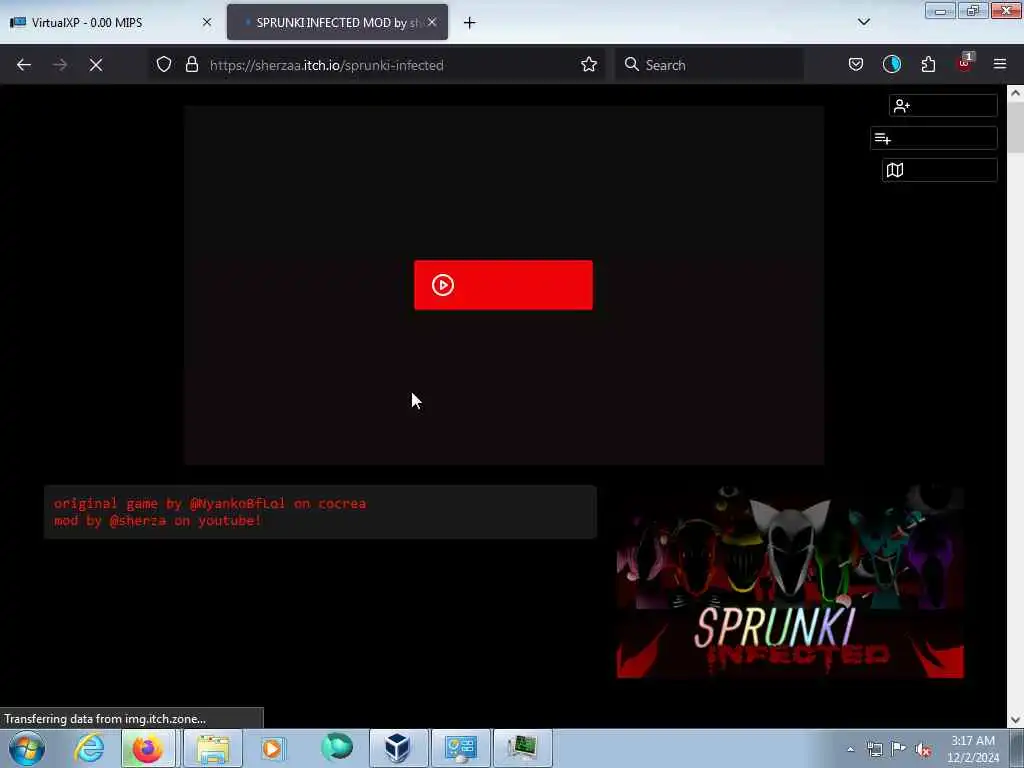
Task: Click the follow user button
Action: (942, 106)
